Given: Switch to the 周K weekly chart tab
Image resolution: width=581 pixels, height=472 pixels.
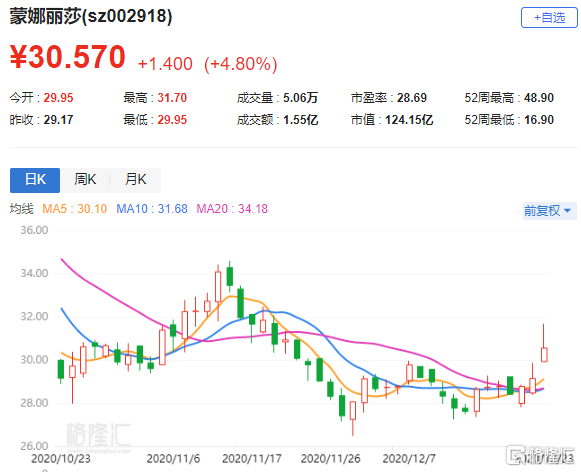Looking at the screenshot, I should tap(85, 180).
